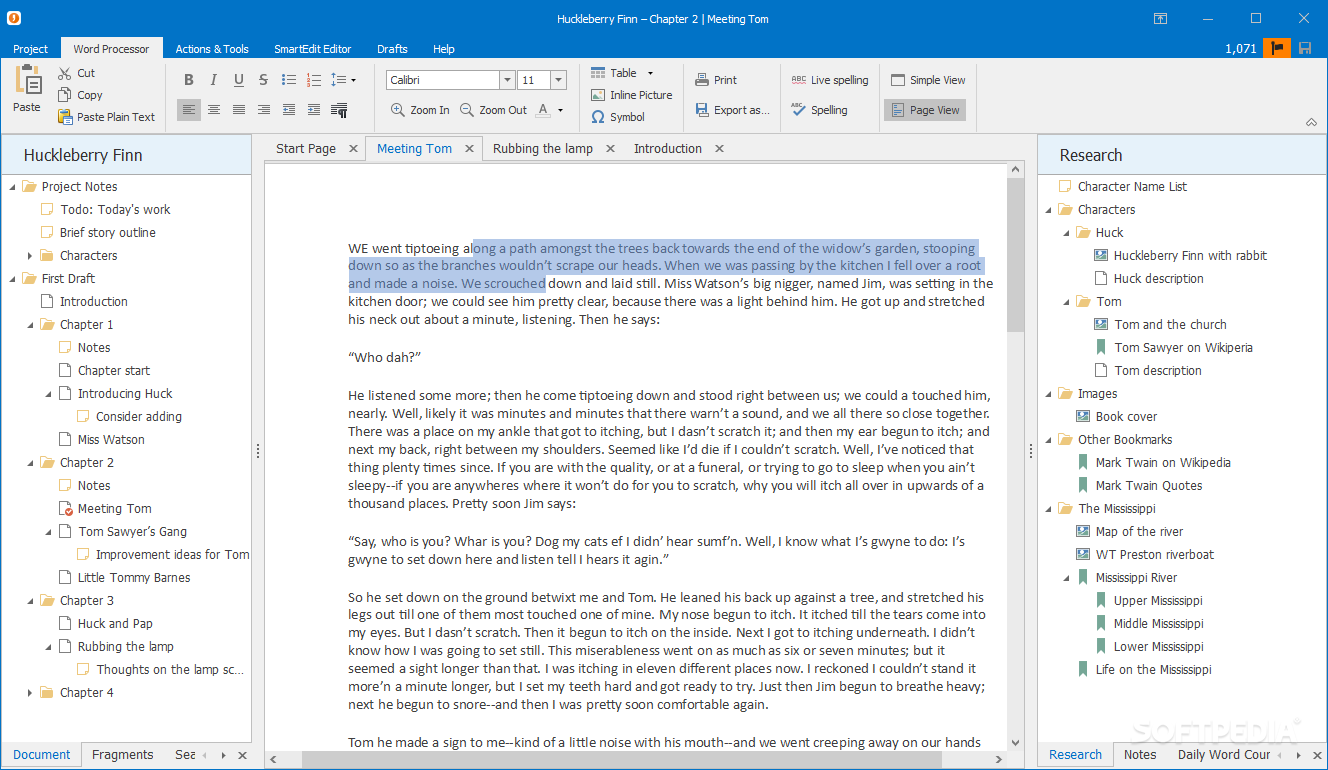
Task: Show paragraph formatting marks
Action: (x=339, y=110)
